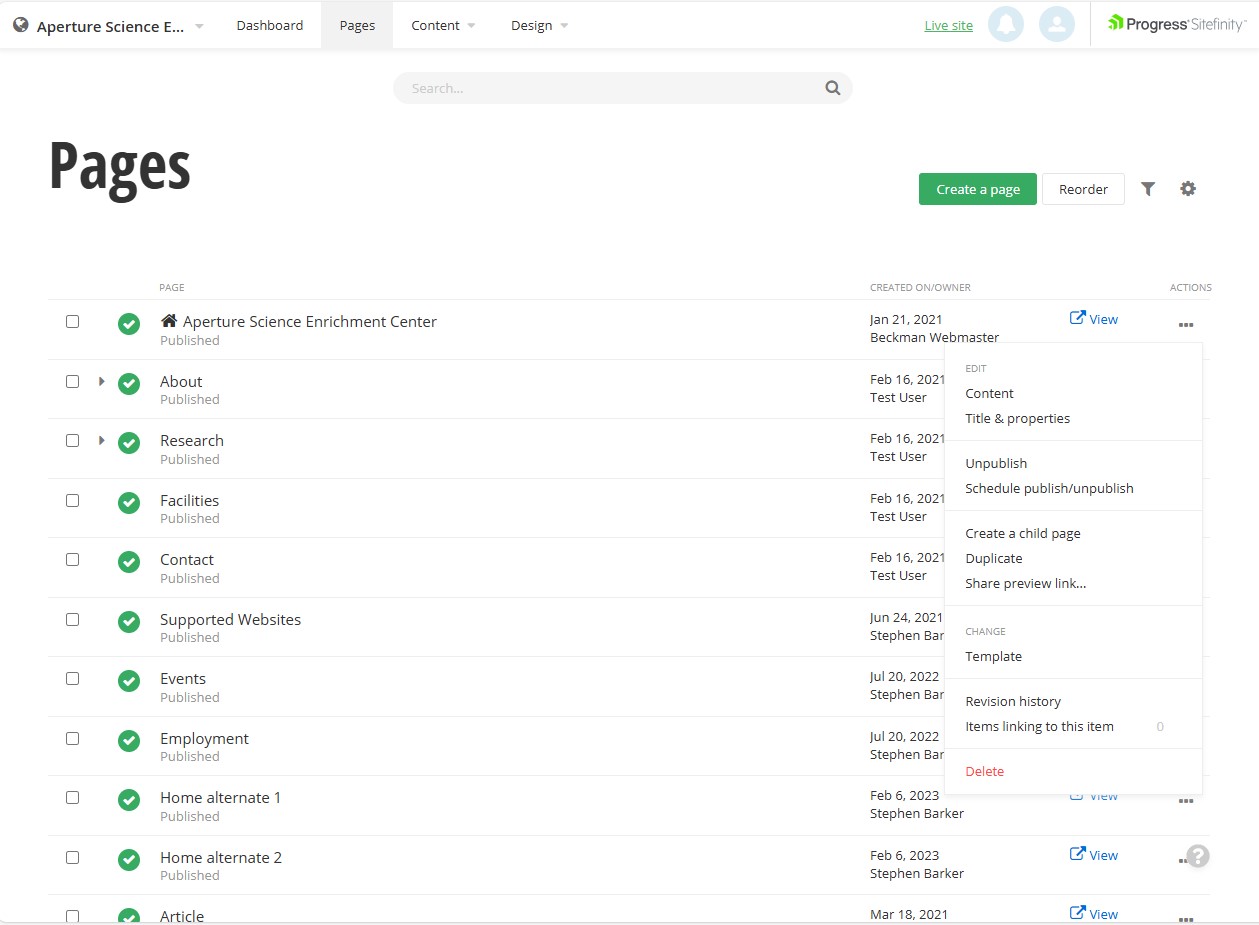1259x925 pixels.
Task: Click the Progress Sitefinity logo
Action: coord(1176,23)
